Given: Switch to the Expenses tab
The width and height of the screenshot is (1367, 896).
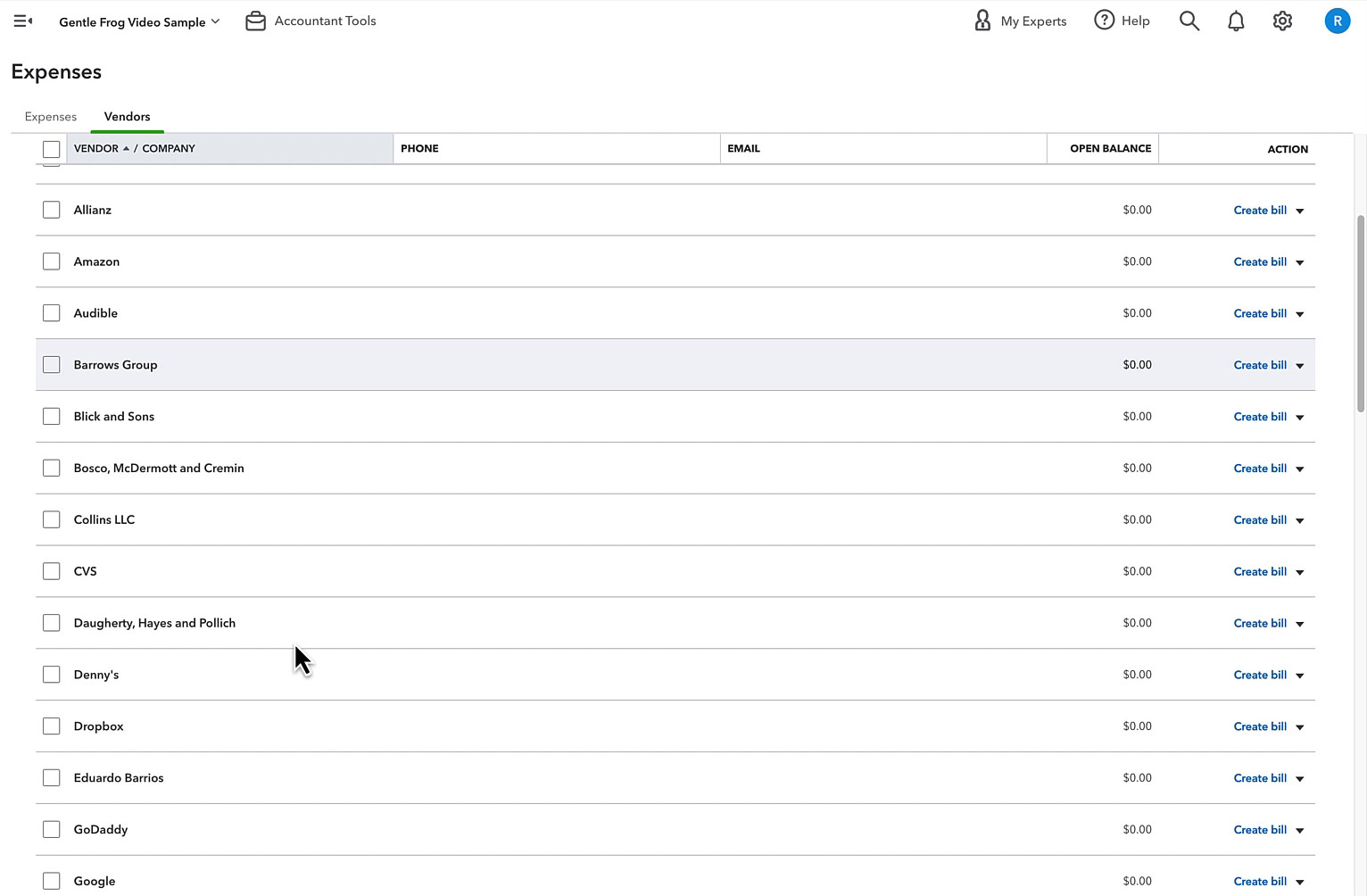Looking at the screenshot, I should (51, 117).
